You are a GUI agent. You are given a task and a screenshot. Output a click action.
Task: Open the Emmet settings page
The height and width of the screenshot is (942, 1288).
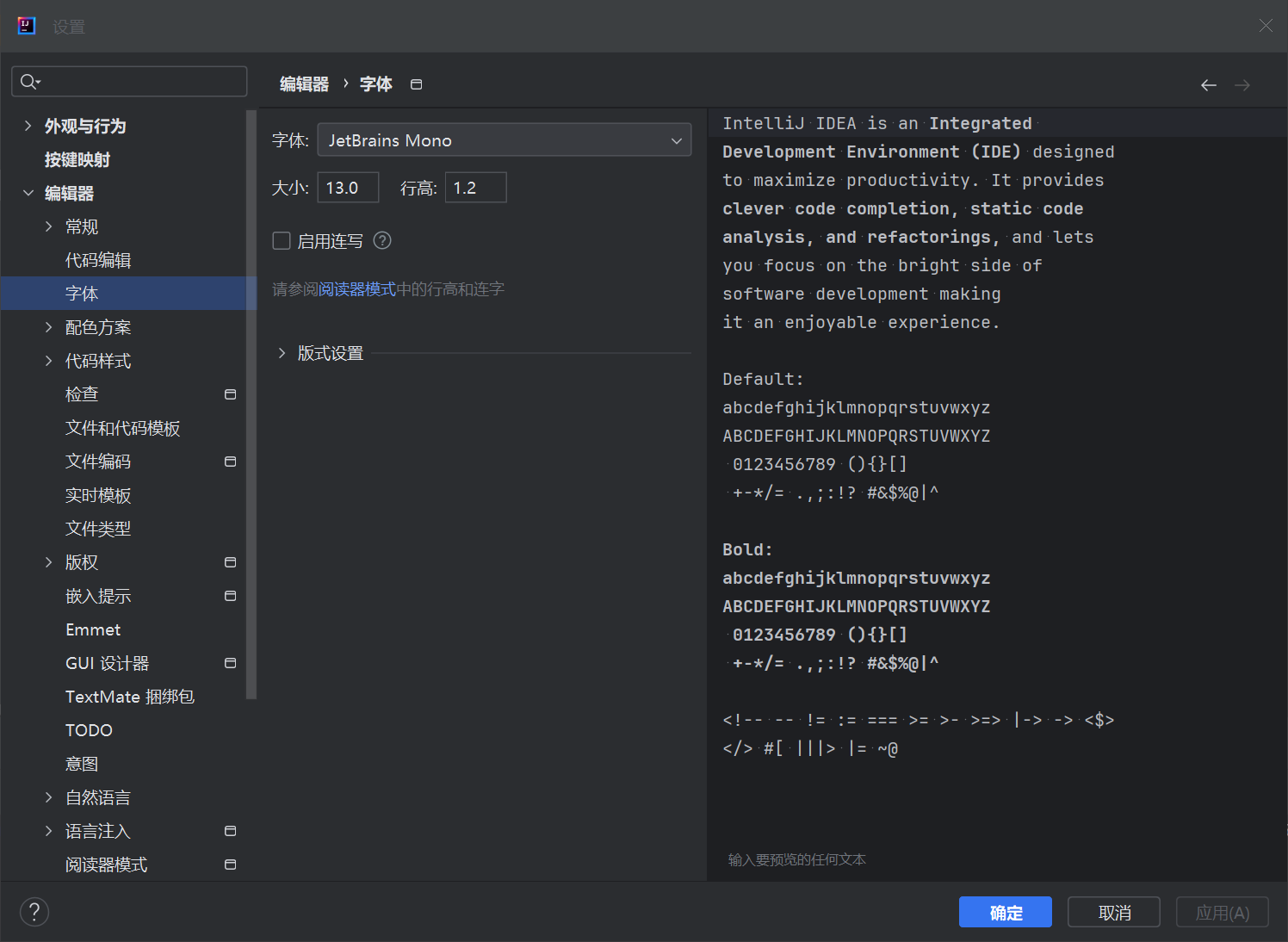tap(93, 629)
